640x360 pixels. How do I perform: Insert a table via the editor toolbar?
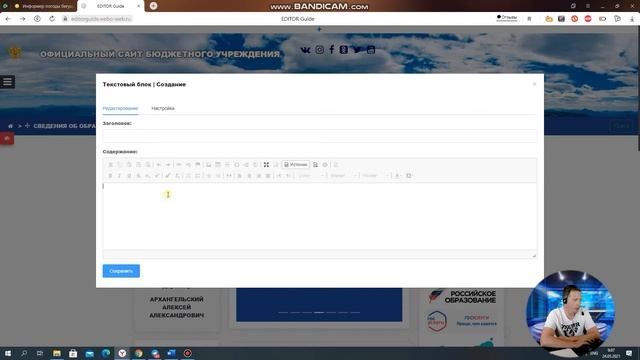[x=218, y=164]
